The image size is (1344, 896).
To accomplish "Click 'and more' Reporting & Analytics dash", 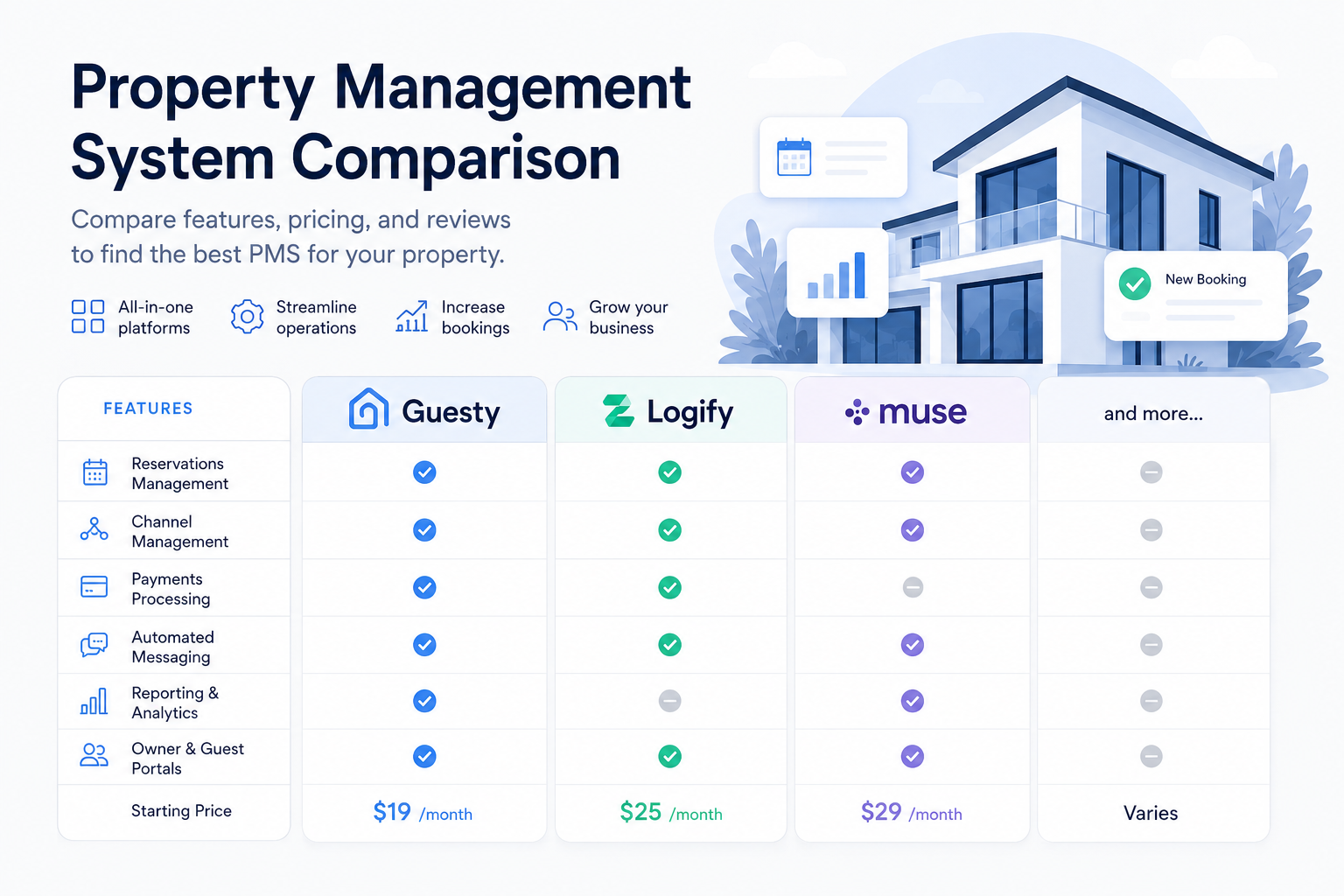I will point(1151,701).
